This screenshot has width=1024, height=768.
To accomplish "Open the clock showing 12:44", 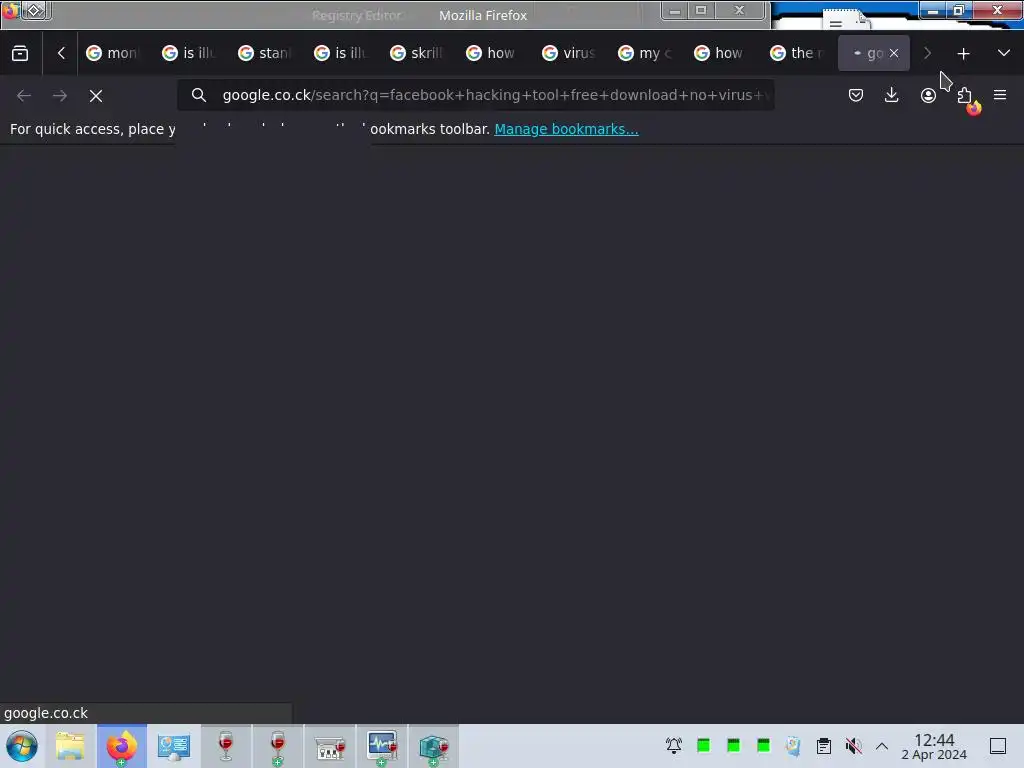I will 934,746.
